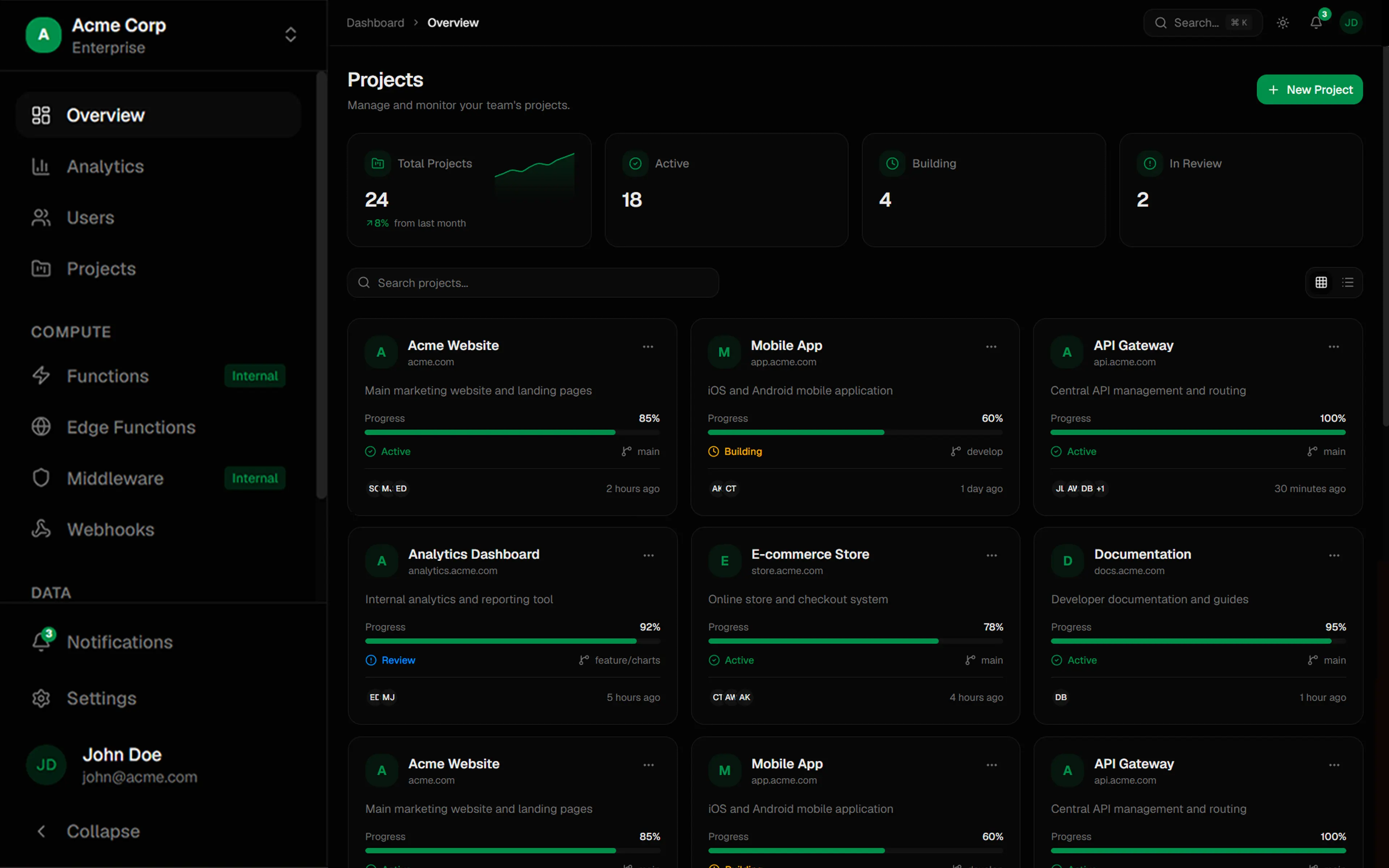Screen dimensions: 1389x868
Task: Open the Analytics Dashboard card options menu
Action: 649,555
